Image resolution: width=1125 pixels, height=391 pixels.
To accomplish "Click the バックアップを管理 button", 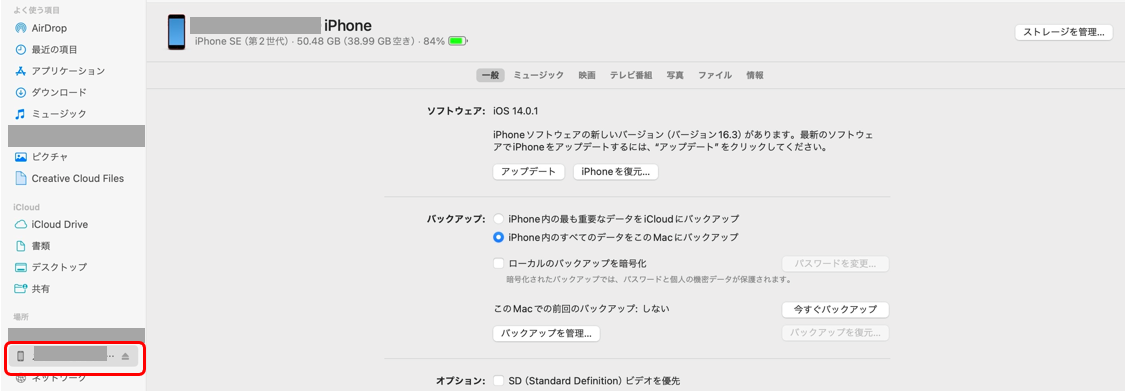I will (546, 334).
